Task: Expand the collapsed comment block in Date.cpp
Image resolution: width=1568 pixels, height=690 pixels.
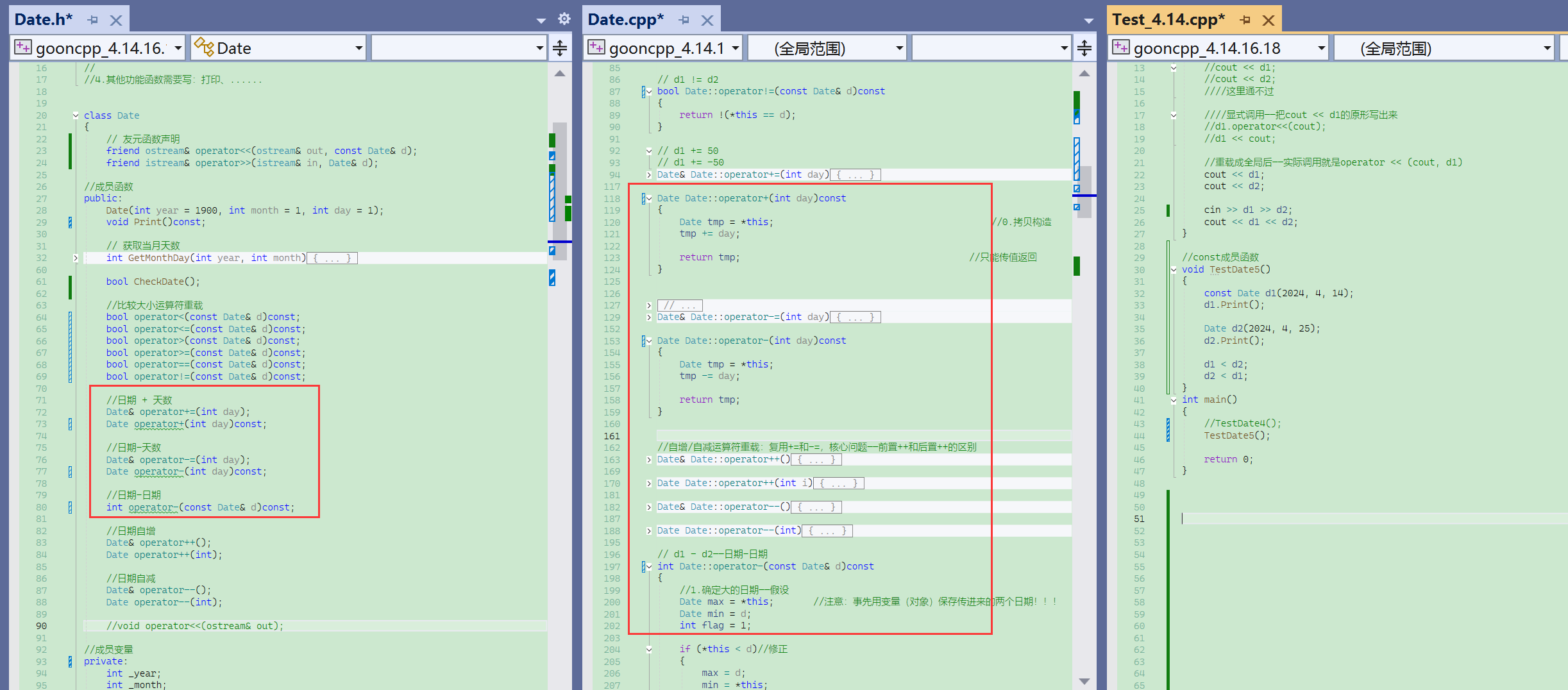Action: tap(649, 305)
